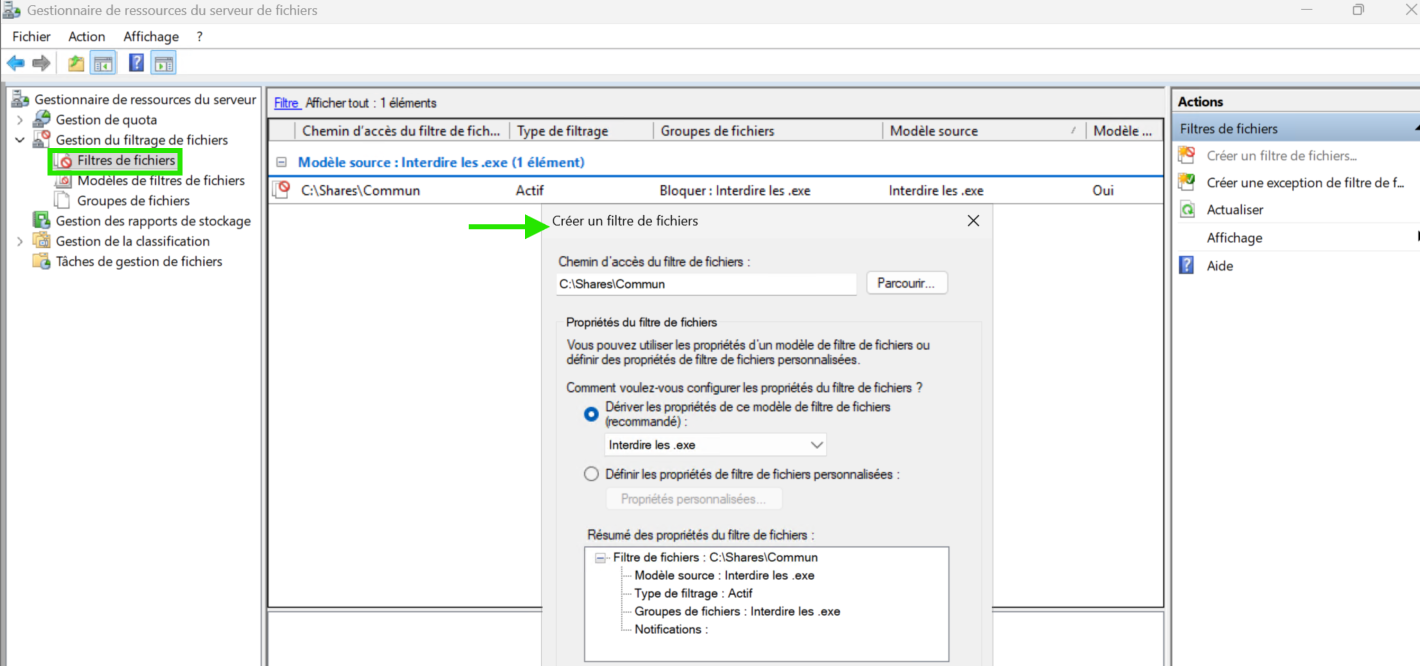Collapse the Modèle source group header
This screenshot has height=666, width=1420.
coord(281,162)
